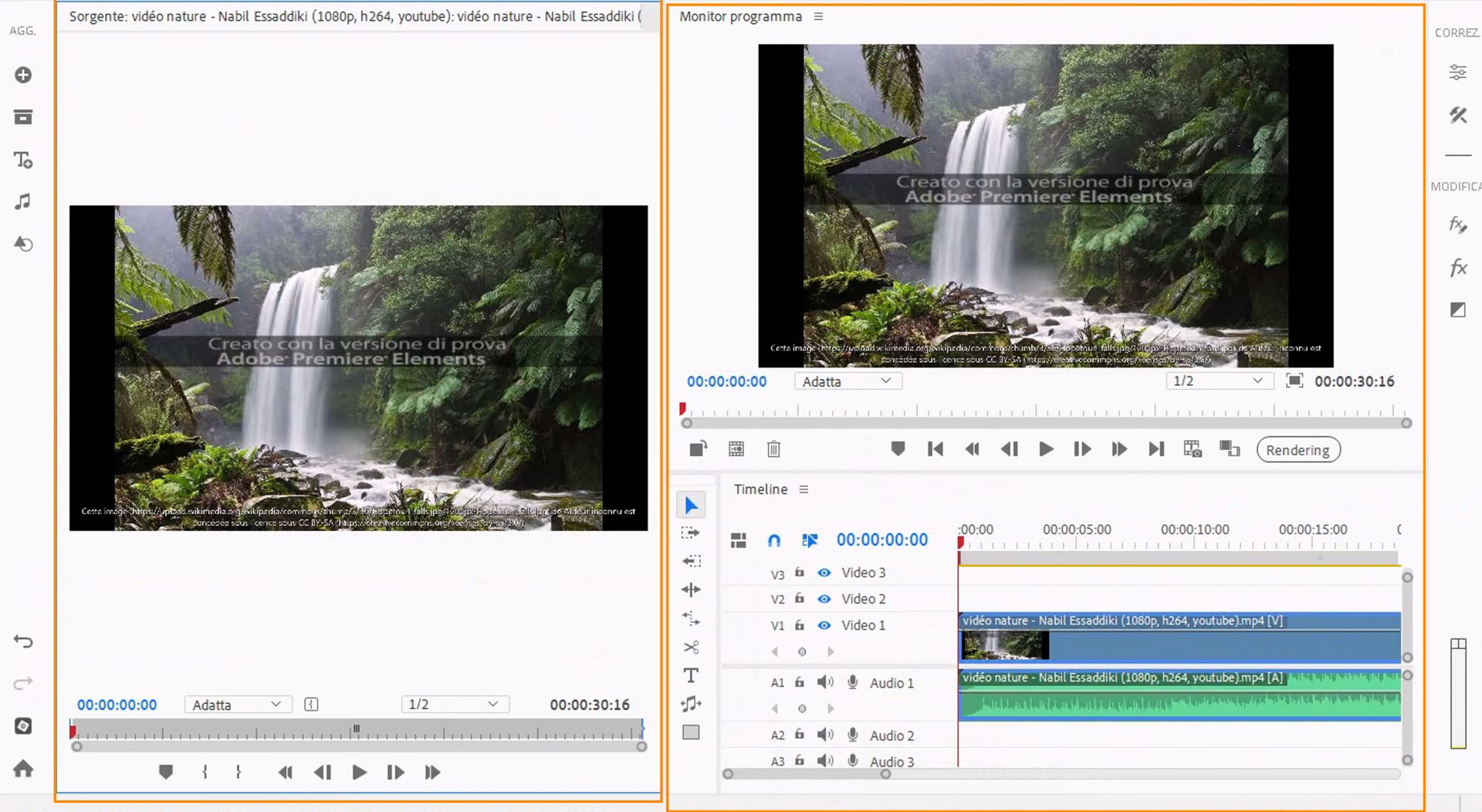Click the home icon in sidebar
Image resolution: width=1482 pixels, height=812 pixels.
(x=23, y=769)
